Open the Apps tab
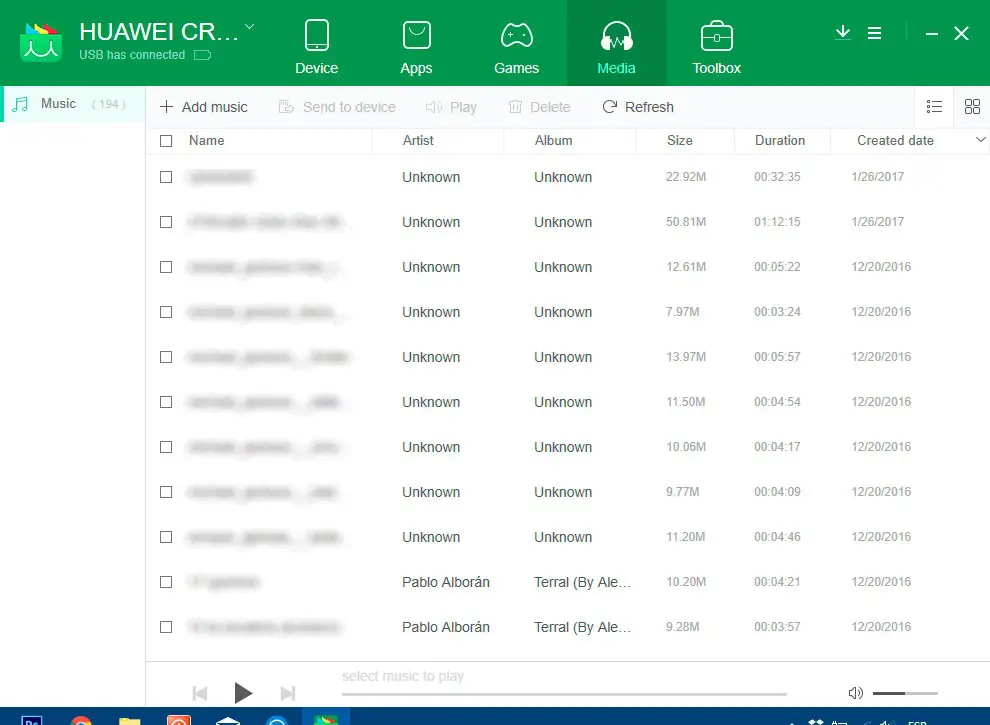The image size is (990, 725). click(x=416, y=47)
